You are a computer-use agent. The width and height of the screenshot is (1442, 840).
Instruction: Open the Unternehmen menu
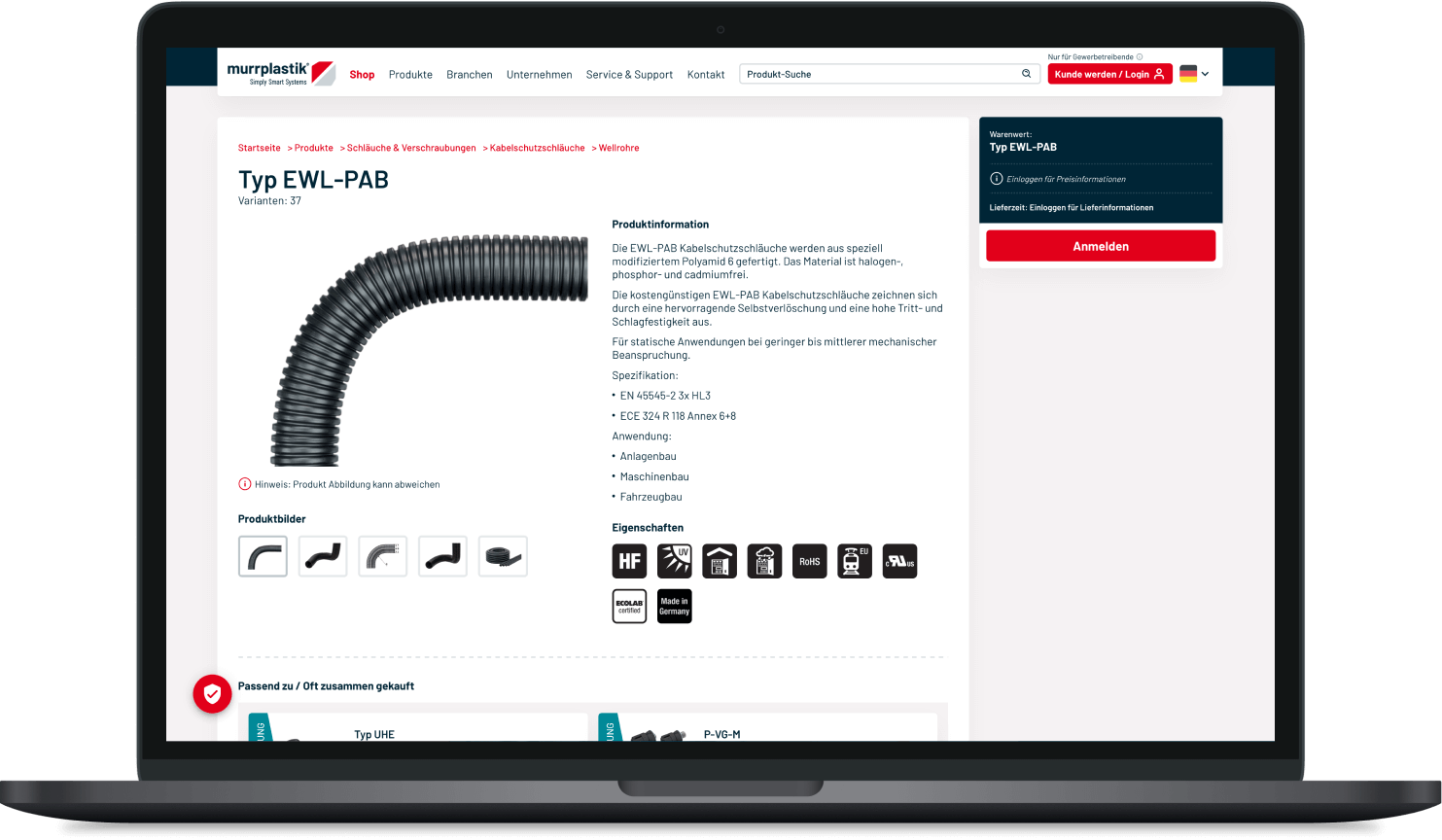[x=540, y=75]
